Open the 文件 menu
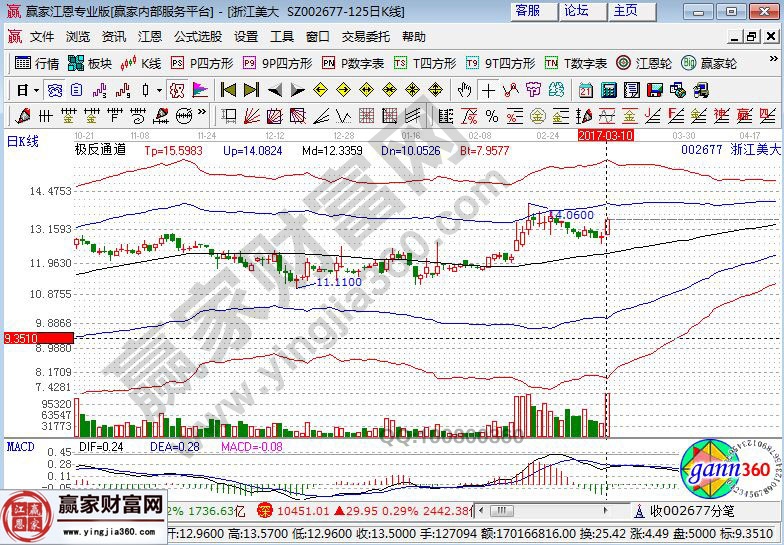The height and width of the screenshot is (545, 784). pos(42,36)
